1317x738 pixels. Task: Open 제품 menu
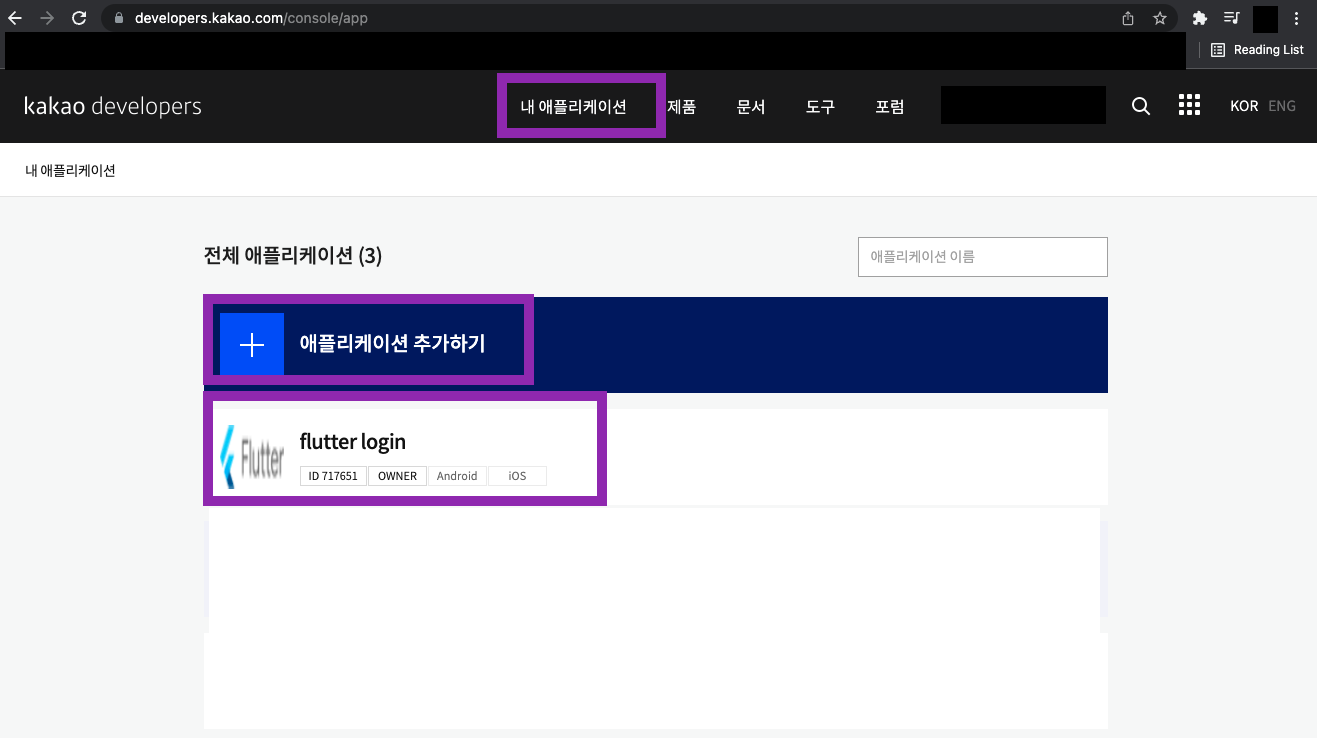pos(681,107)
